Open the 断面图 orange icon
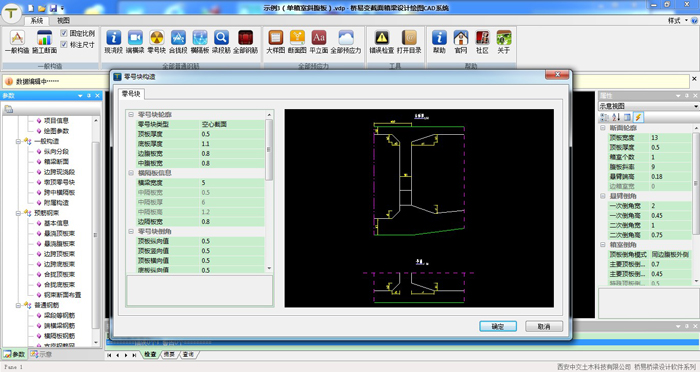 click(297, 38)
